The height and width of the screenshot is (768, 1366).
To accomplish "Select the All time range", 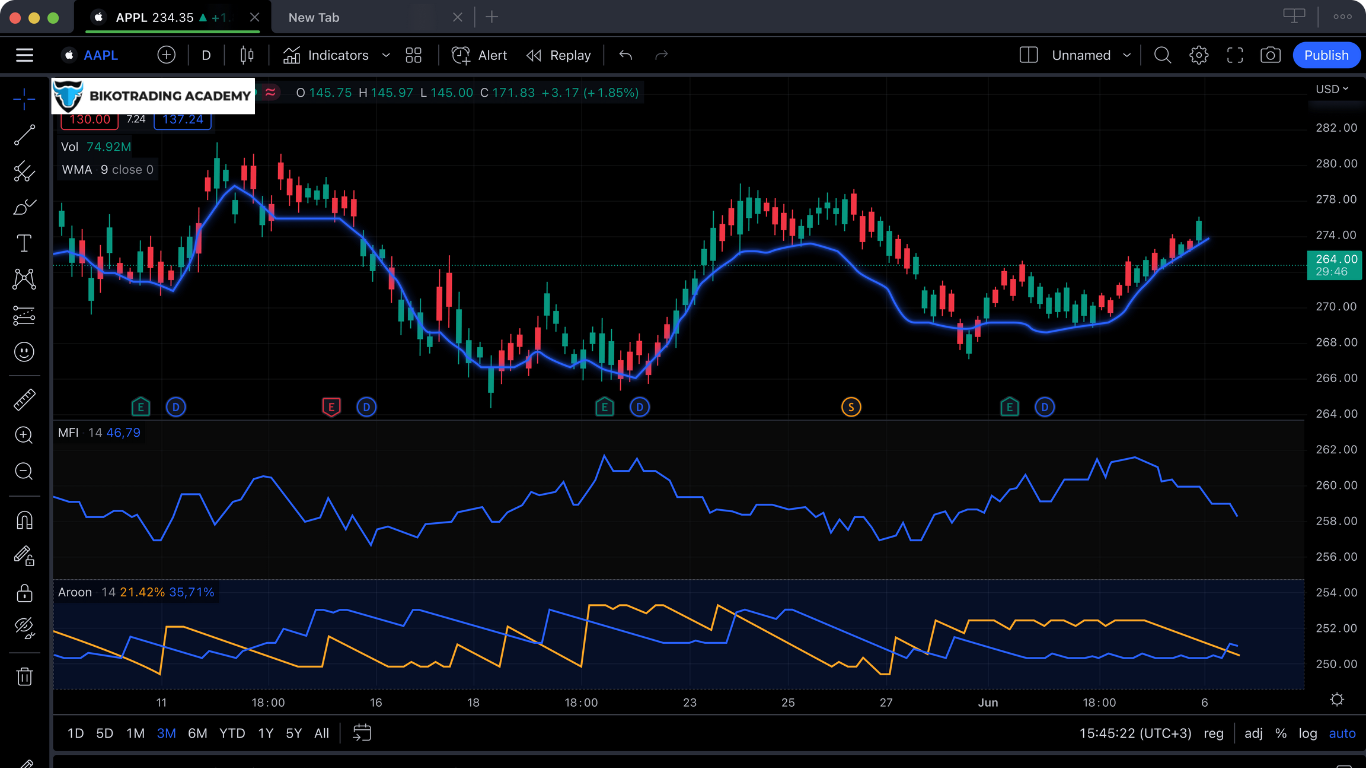I will 321,733.
